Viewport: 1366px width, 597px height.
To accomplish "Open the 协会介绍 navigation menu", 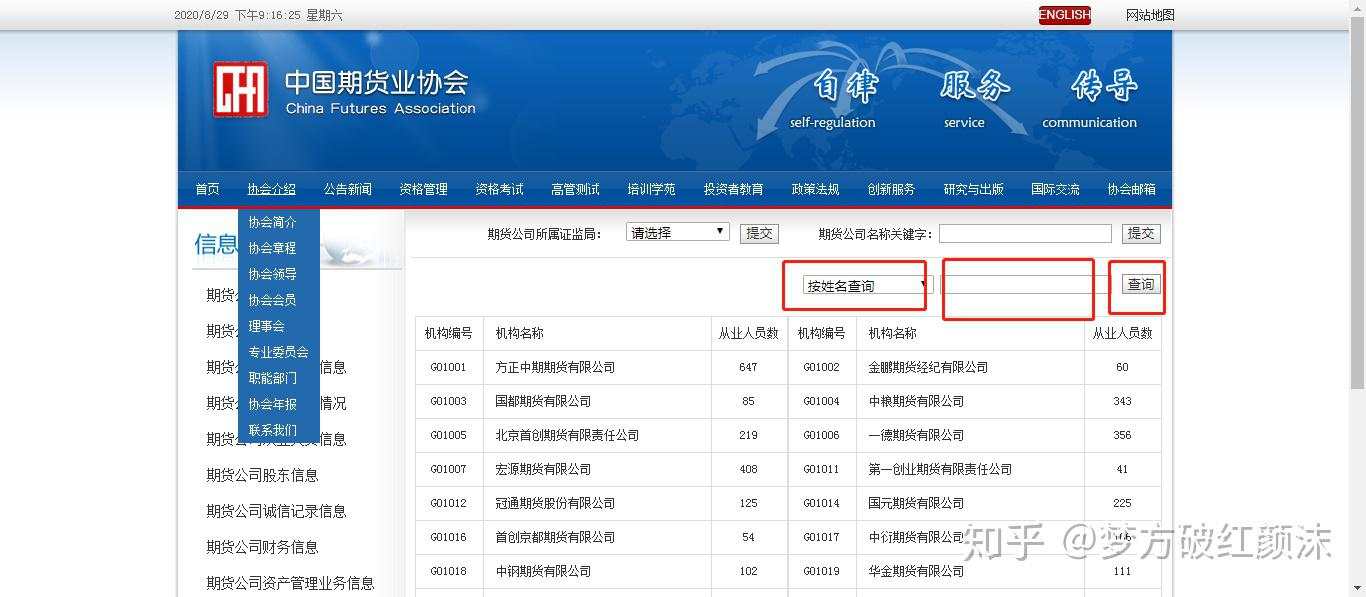I will [272, 189].
